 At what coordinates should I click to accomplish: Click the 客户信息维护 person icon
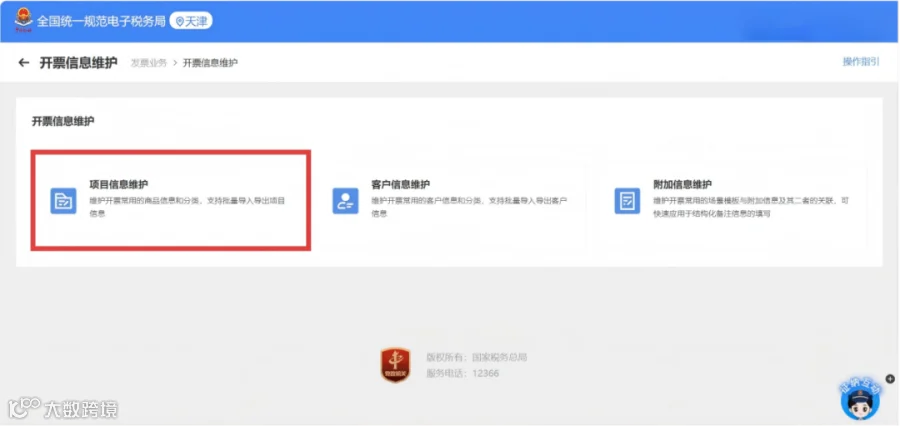(x=346, y=201)
